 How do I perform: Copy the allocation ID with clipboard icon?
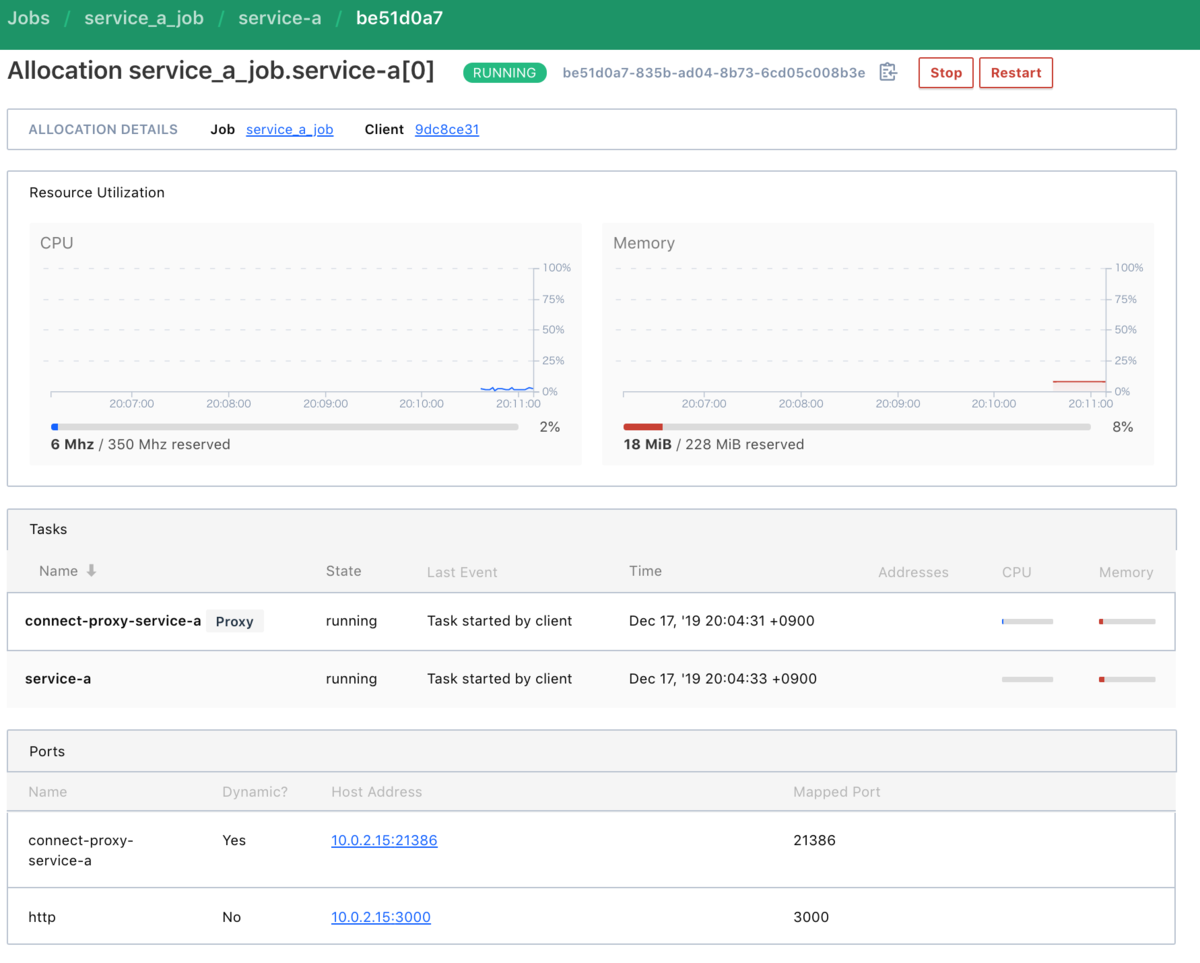click(x=888, y=72)
